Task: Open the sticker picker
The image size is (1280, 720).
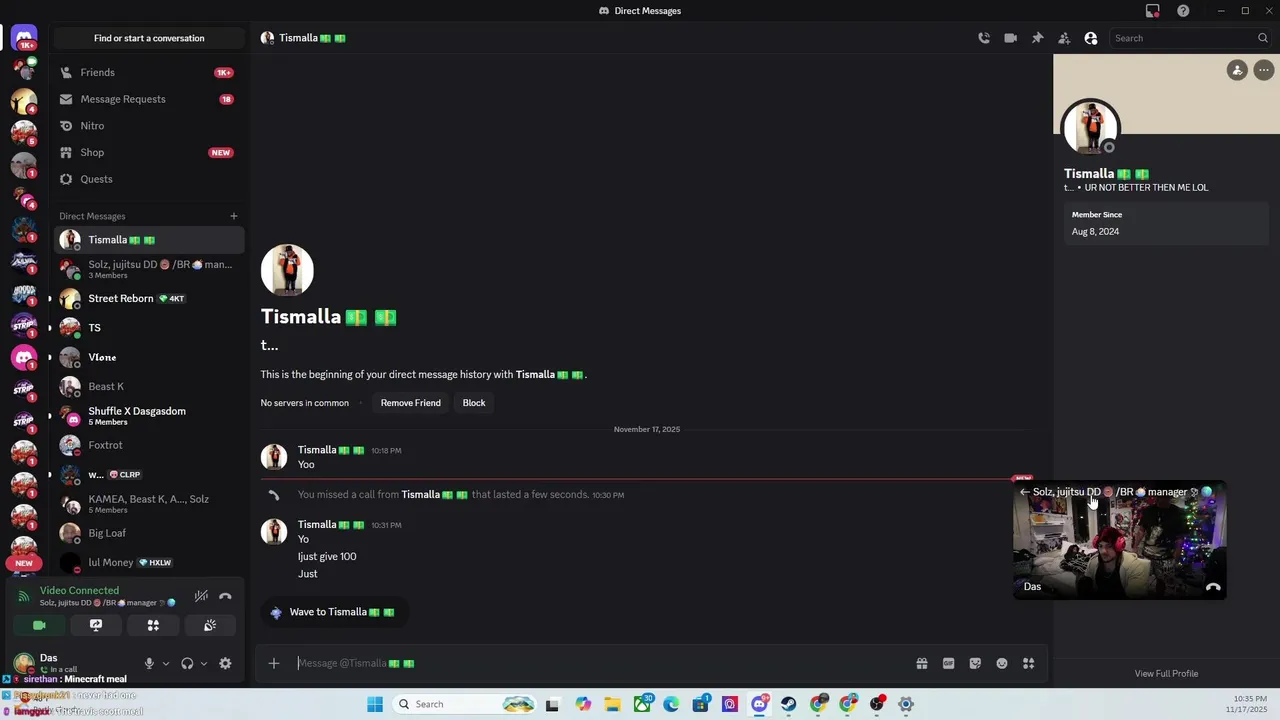Action: [975, 663]
